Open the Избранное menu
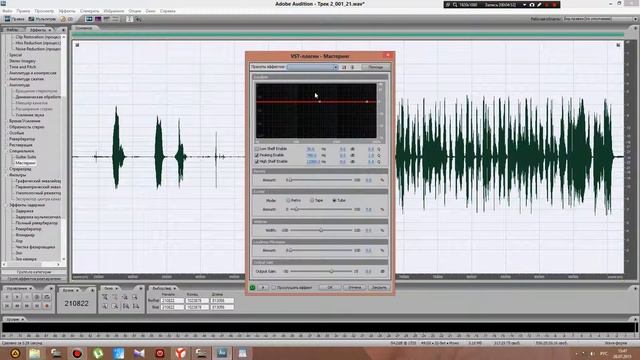The height and width of the screenshot is (360, 640). pyautogui.click(x=114, y=11)
